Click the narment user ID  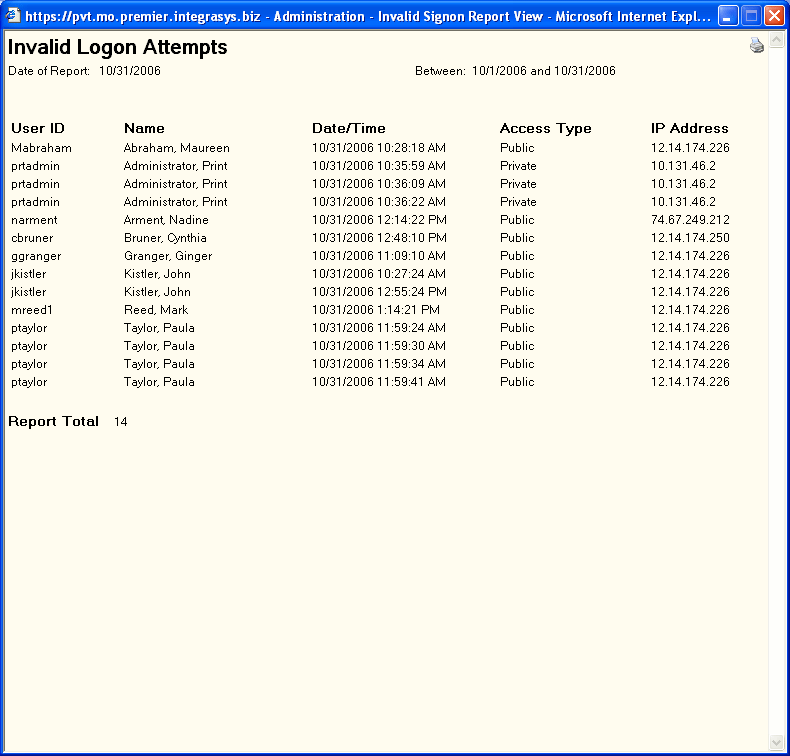[34, 220]
